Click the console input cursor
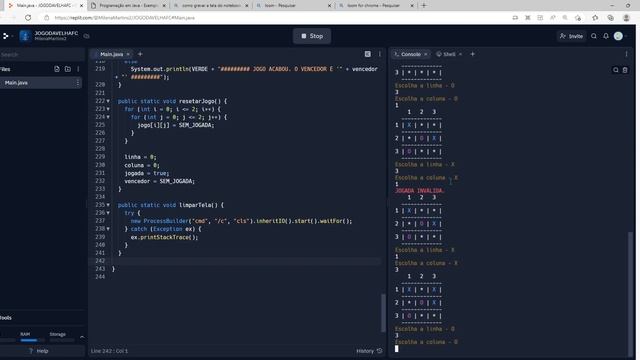 397,349
